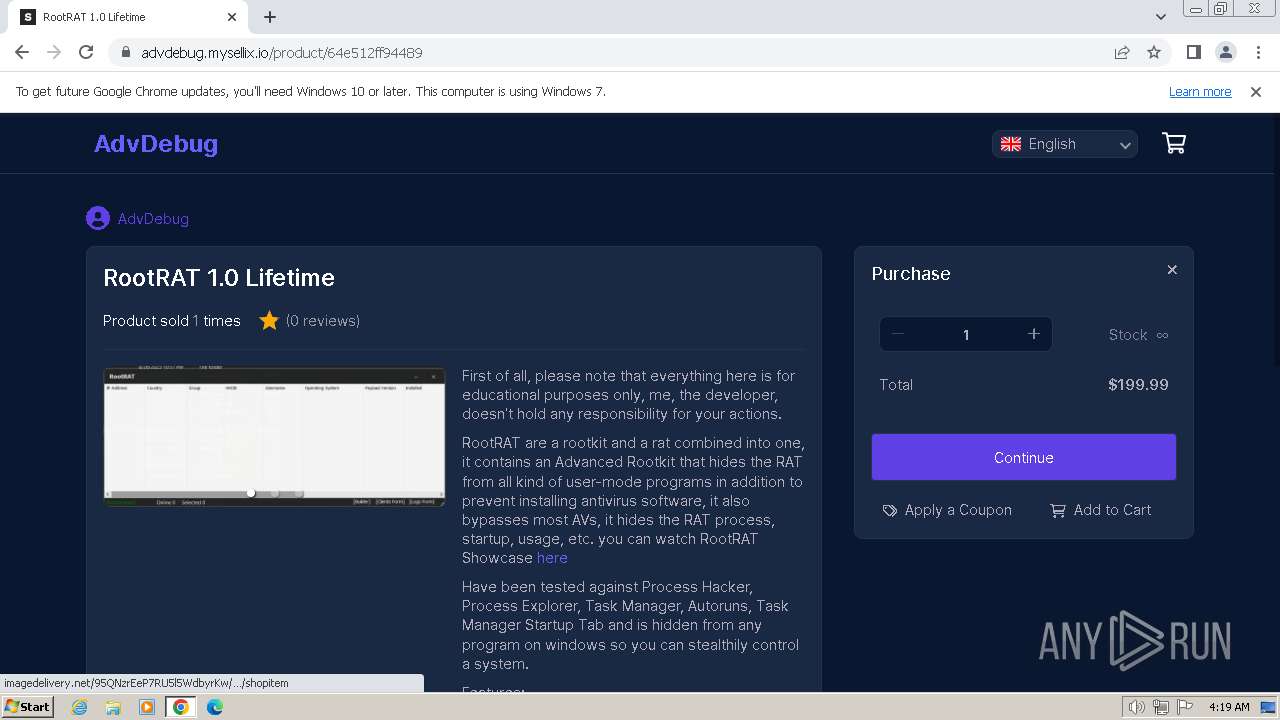Screen dimensions: 1280x720
Task: Open a new tab
Action: click(x=270, y=17)
